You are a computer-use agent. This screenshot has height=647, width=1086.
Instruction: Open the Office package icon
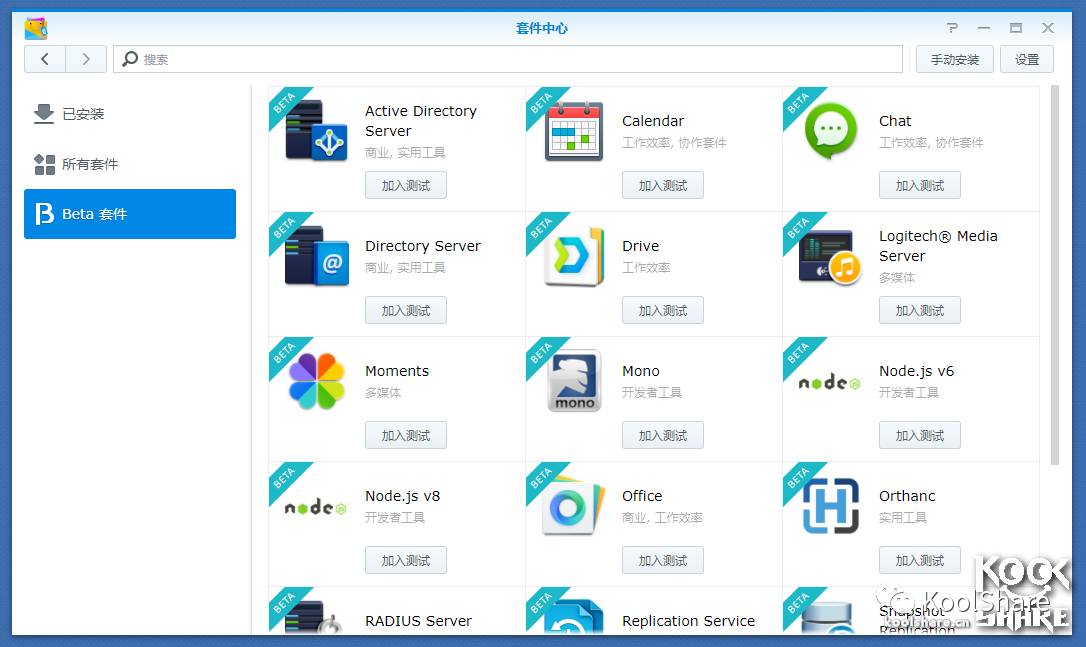[572, 506]
